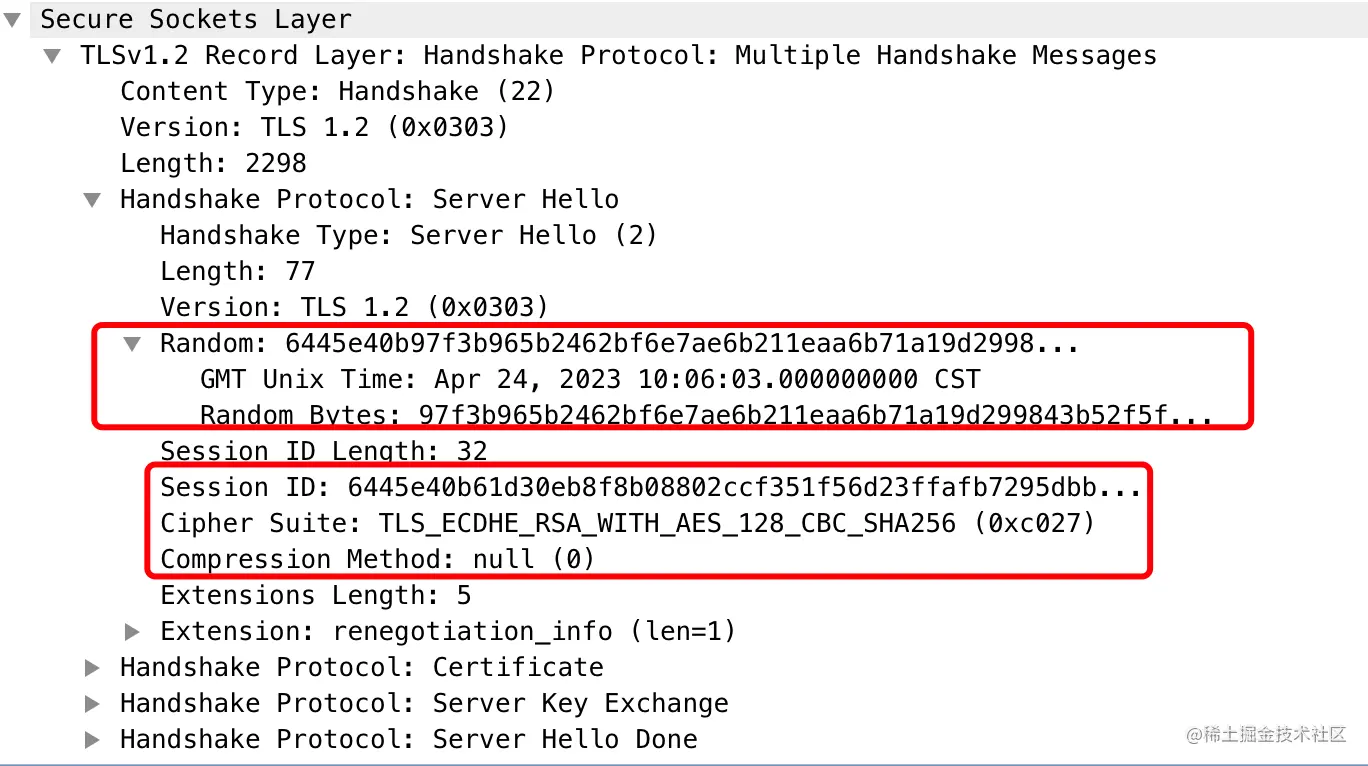Viewport: 1368px width, 766px height.
Task: Collapse the Server Hello handshake protocol
Action: click(x=91, y=199)
